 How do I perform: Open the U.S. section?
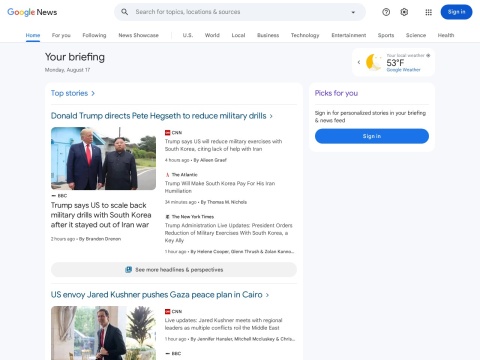click(188, 35)
